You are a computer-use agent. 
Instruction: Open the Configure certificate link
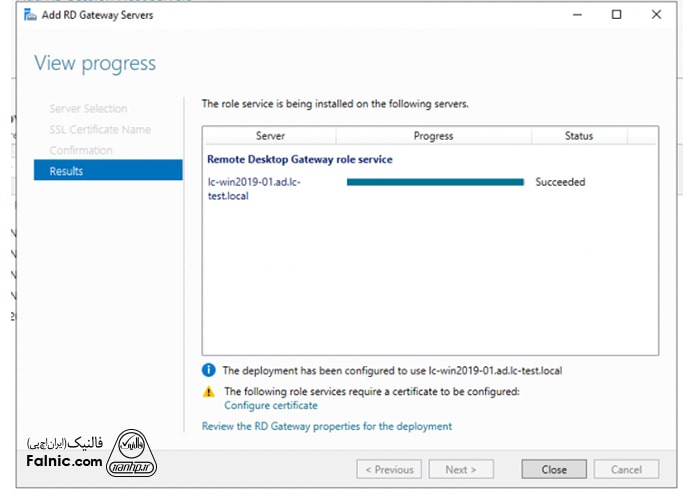coord(271,406)
